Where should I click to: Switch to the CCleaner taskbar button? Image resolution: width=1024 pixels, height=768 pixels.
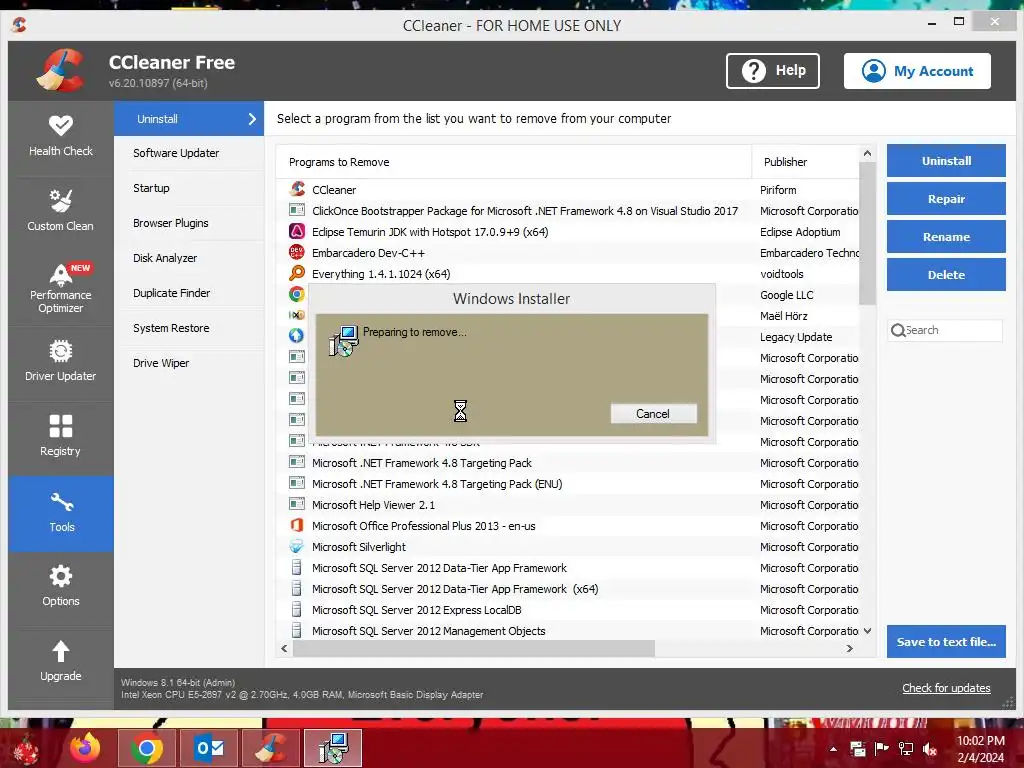click(x=270, y=748)
